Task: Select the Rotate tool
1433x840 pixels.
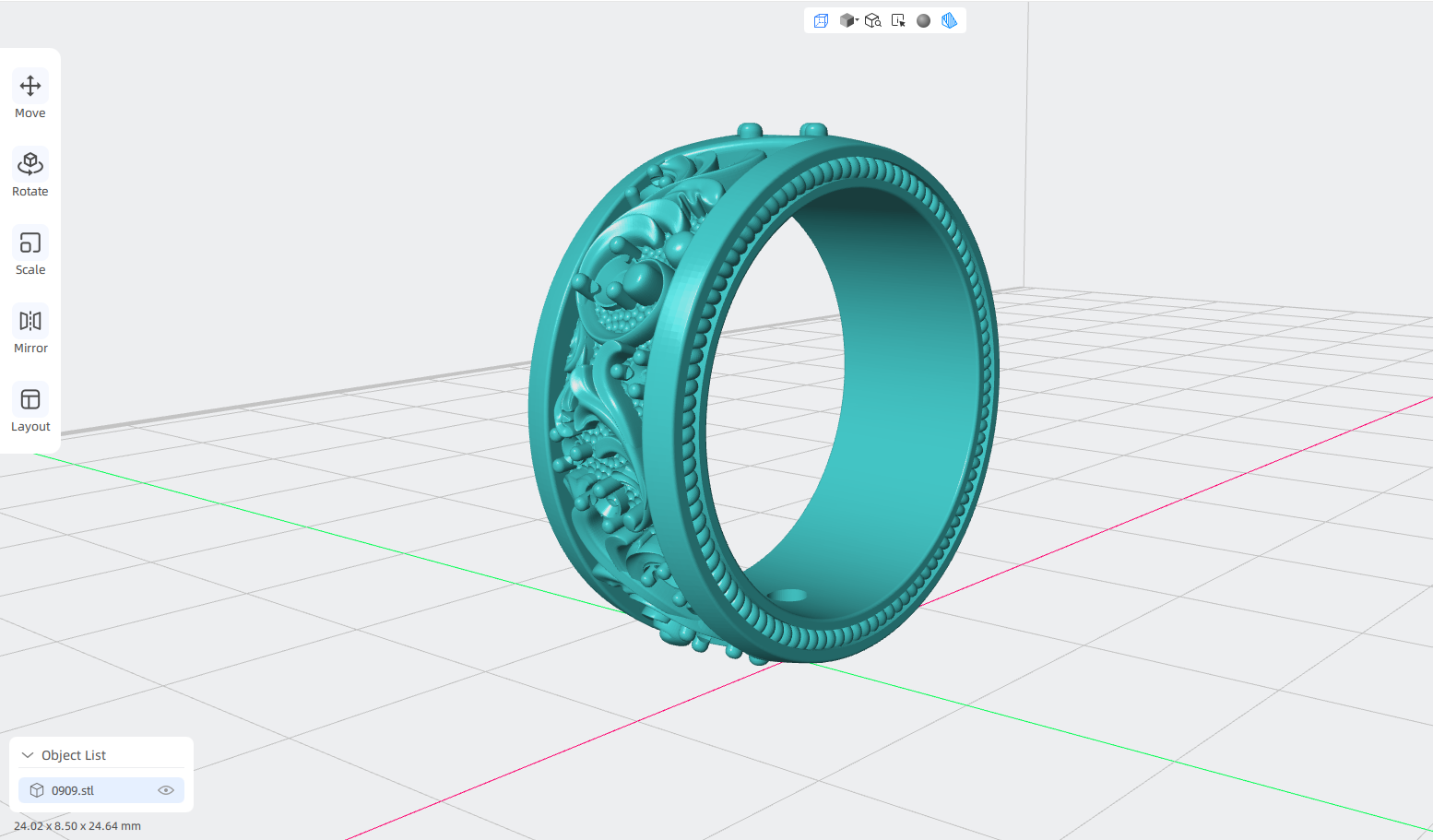Action: [30, 174]
